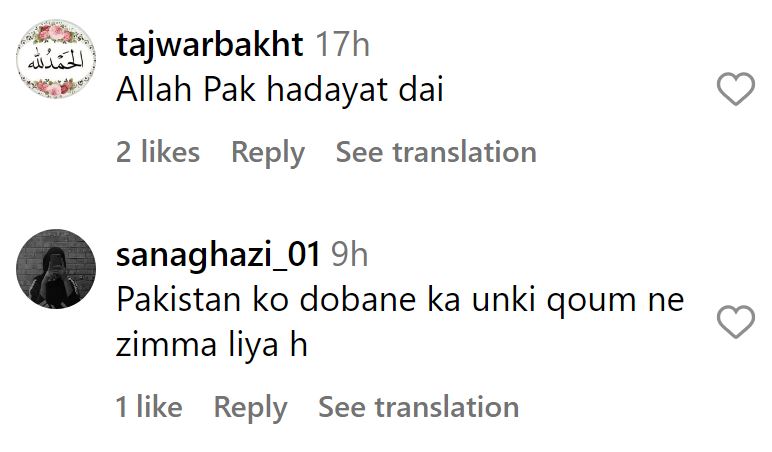Click the 17h timestamp on tajwarbakht's comment

pos(342,45)
